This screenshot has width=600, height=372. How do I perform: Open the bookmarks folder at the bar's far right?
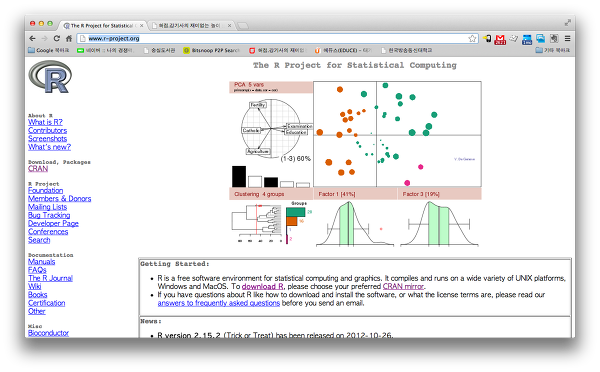click(553, 50)
